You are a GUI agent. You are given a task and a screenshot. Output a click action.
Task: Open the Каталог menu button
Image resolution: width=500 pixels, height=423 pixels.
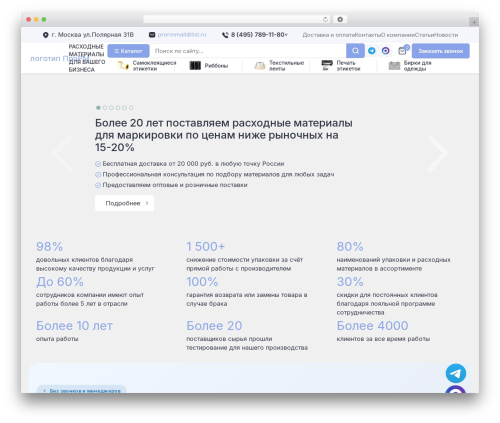pos(128,51)
